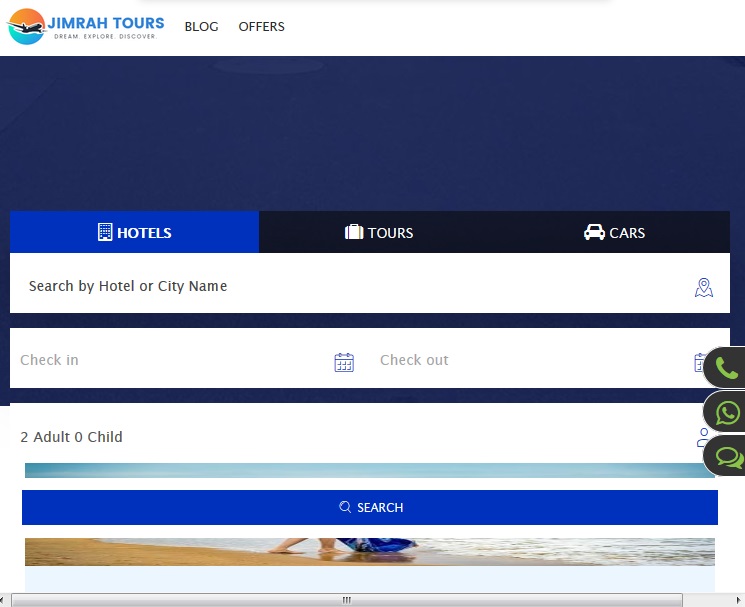
Task: Click the blue SEARCH button
Action: (x=370, y=507)
